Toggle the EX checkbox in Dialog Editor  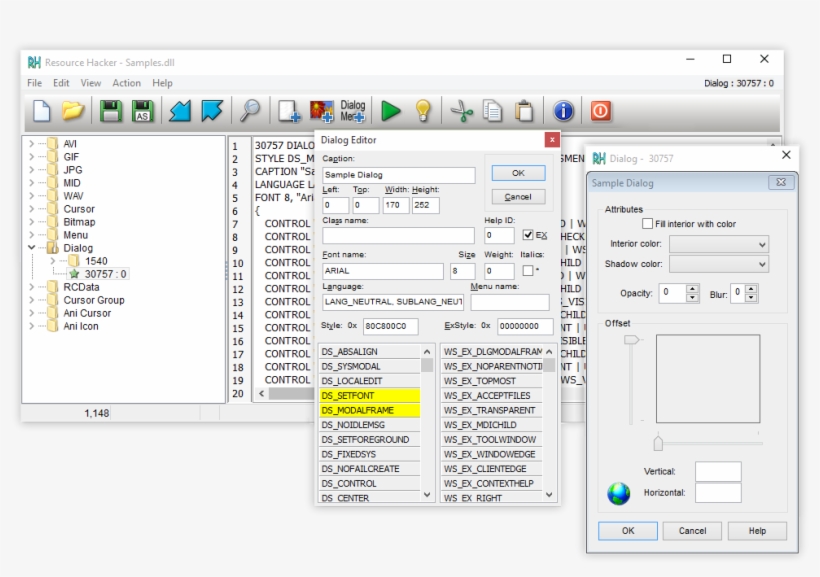tap(528, 235)
